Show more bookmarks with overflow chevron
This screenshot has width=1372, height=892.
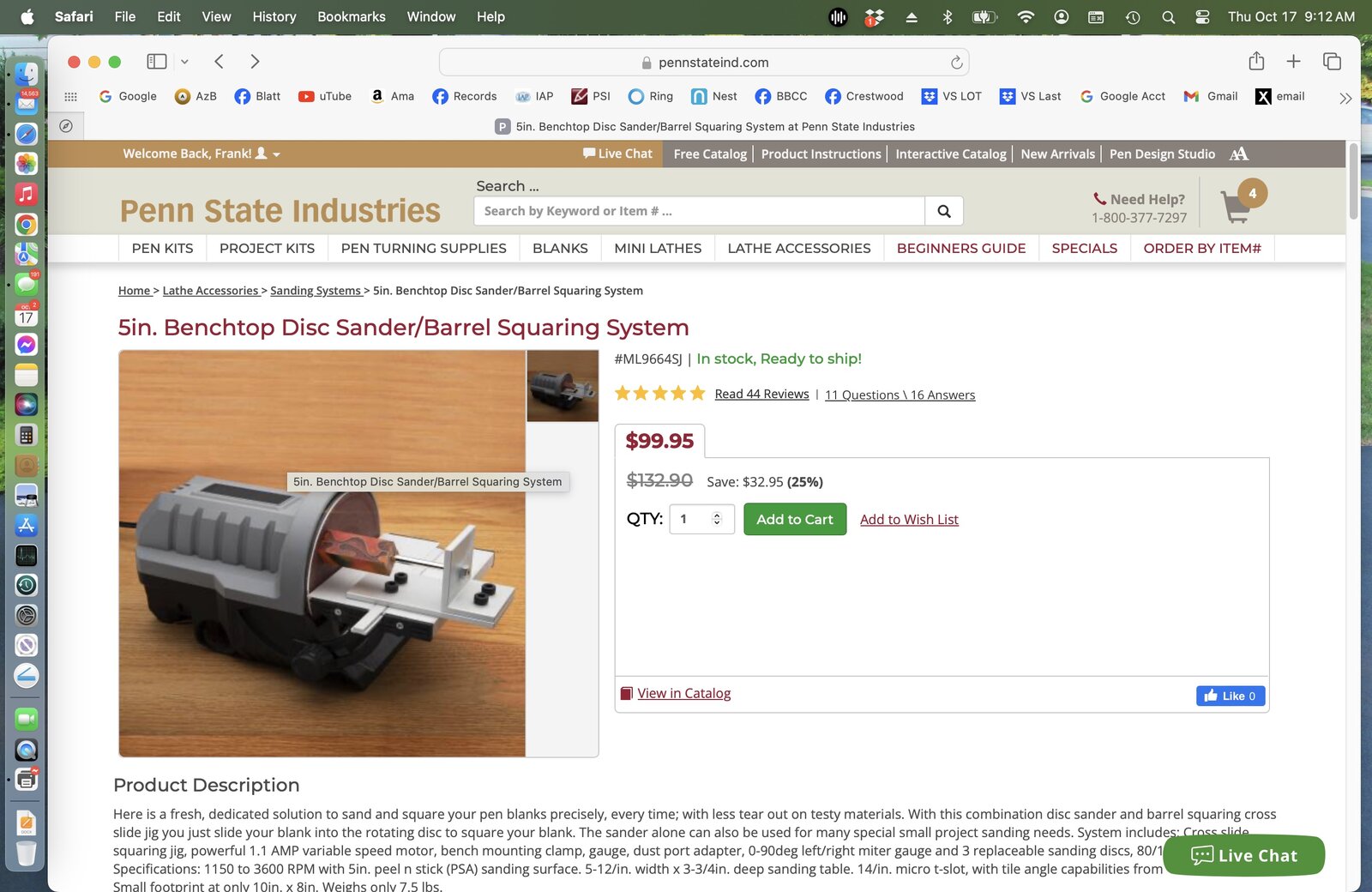point(1345,98)
